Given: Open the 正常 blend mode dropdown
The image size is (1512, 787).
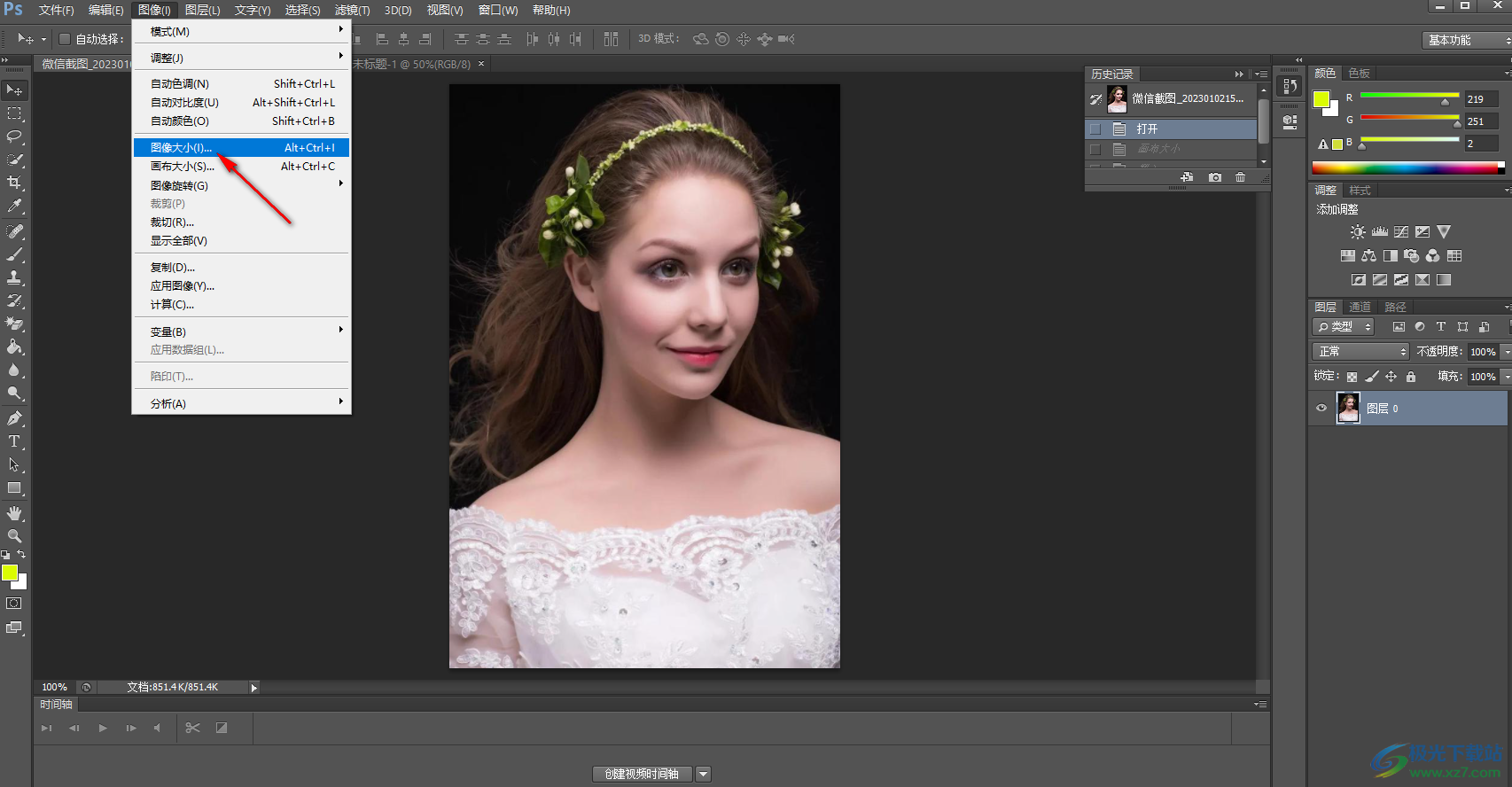Looking at the screenshot, I should point(1360,352).
